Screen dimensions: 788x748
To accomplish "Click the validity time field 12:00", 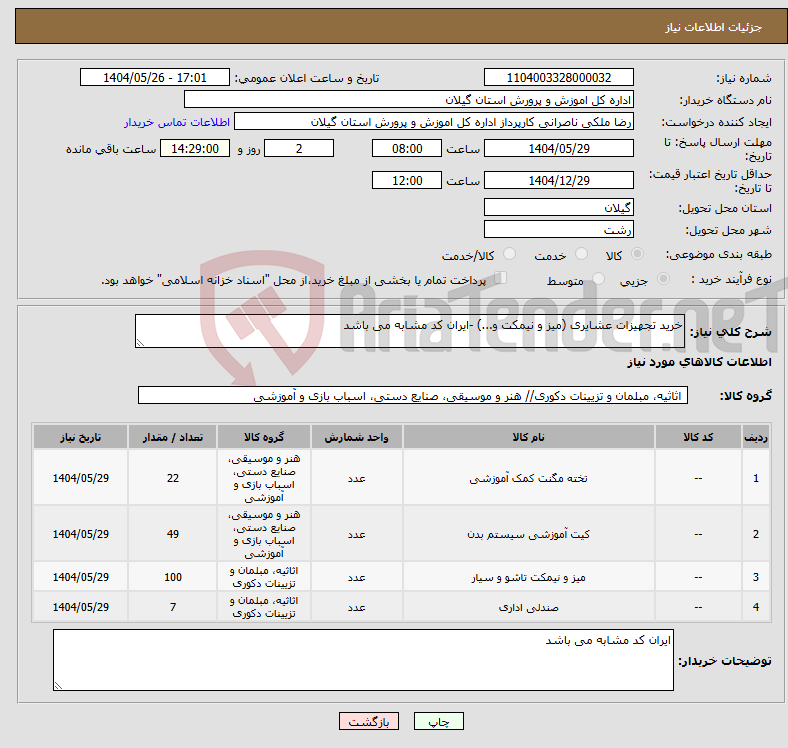I will tap(407, 180).
